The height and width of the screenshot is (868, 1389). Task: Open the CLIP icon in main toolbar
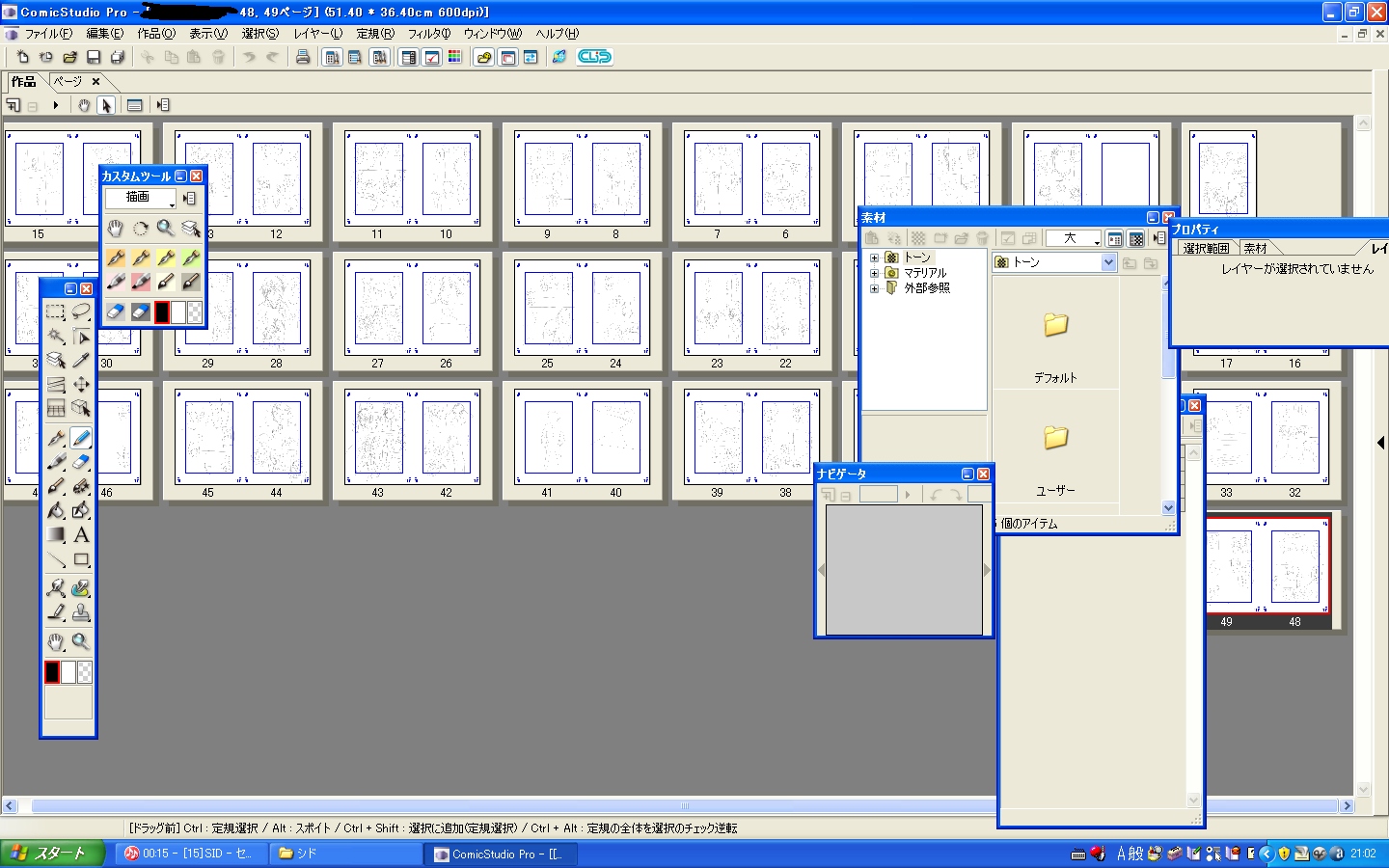pyautogui.click(x=594, y=57)
